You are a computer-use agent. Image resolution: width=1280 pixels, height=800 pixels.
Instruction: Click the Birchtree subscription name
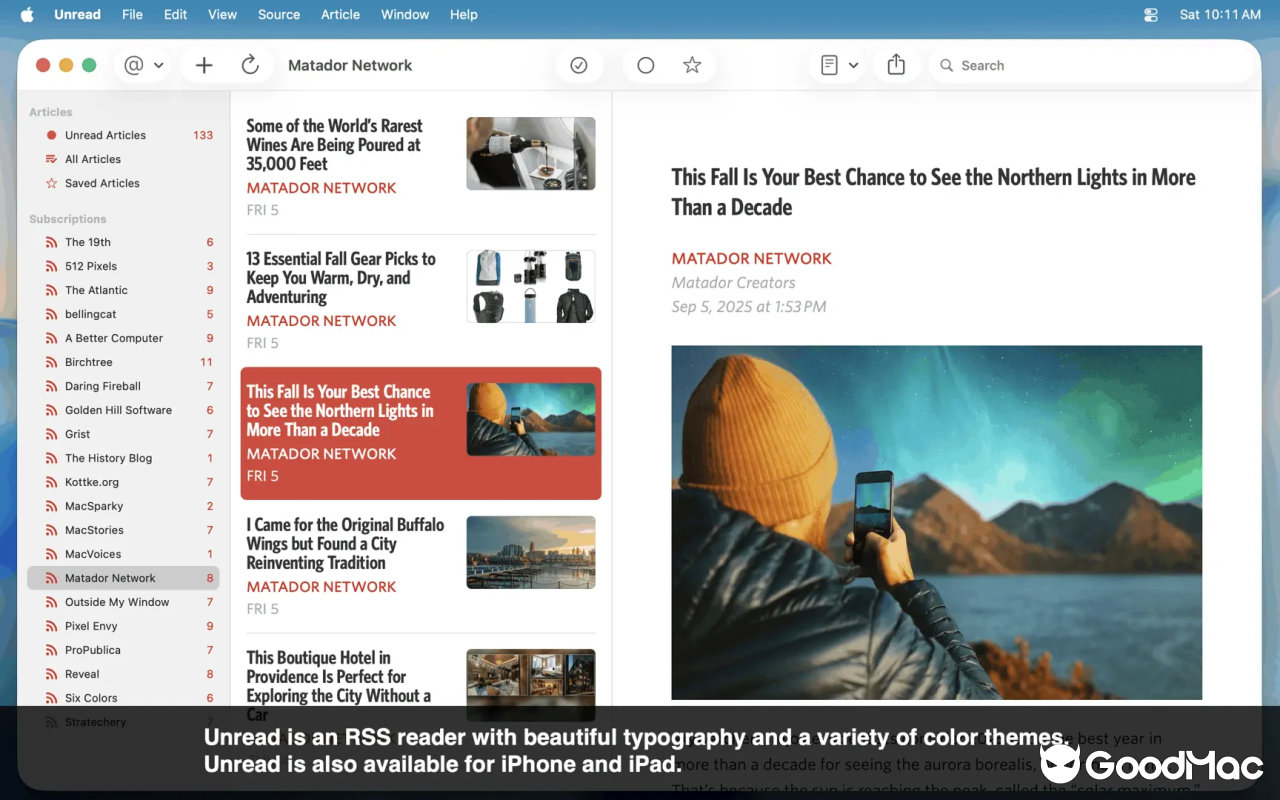point(89,362)
